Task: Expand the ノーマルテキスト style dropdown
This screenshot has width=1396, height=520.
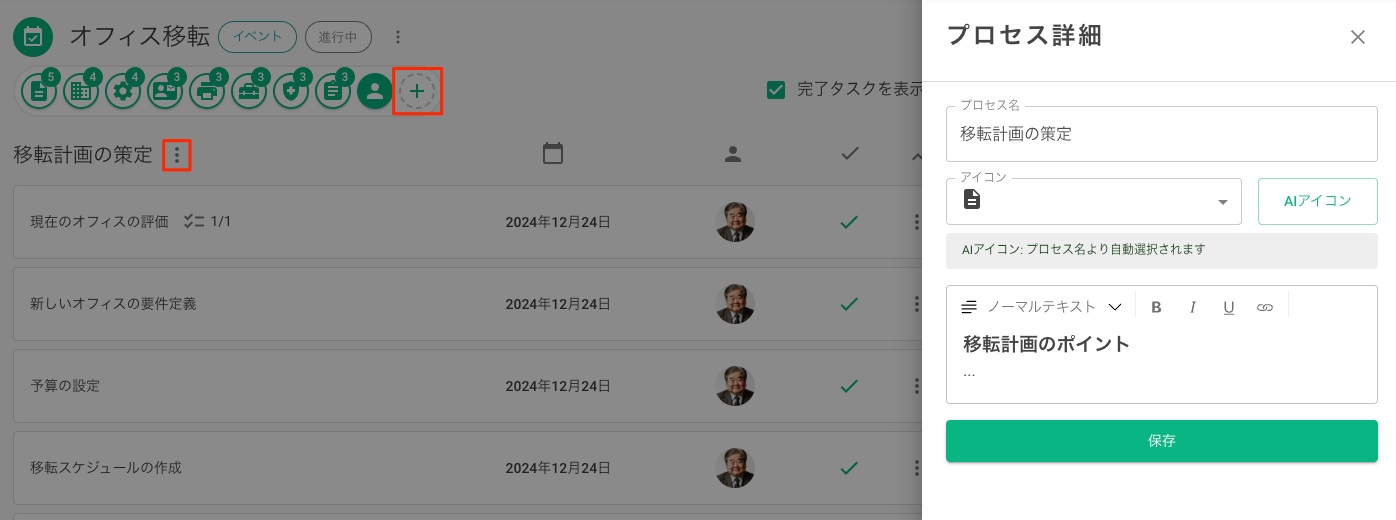Action: click(1041, 307)
